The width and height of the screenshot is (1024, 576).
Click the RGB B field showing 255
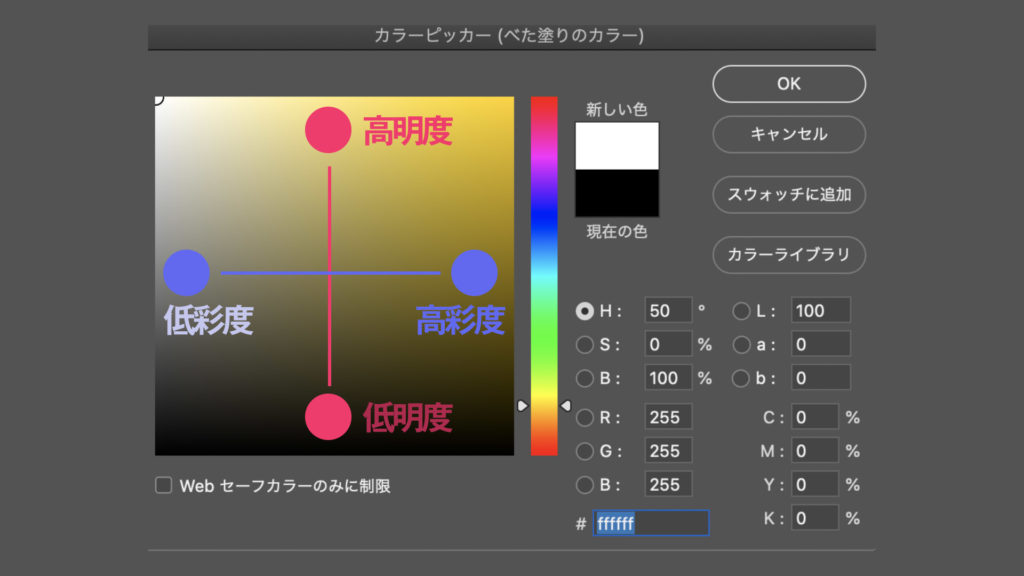coord(668,485)
